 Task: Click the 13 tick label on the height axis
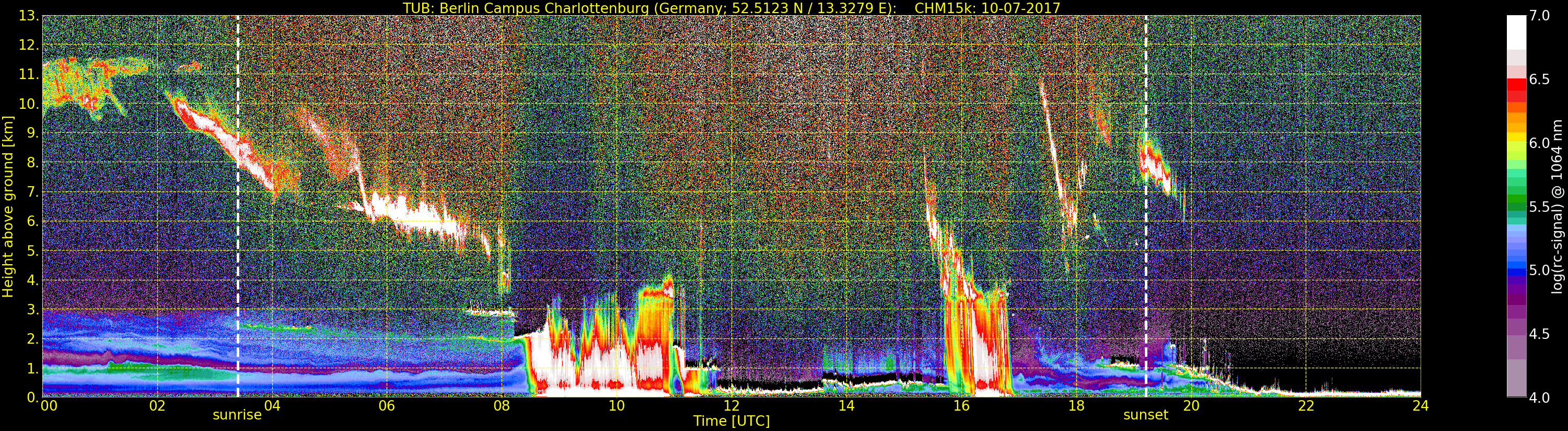(28, 16)
